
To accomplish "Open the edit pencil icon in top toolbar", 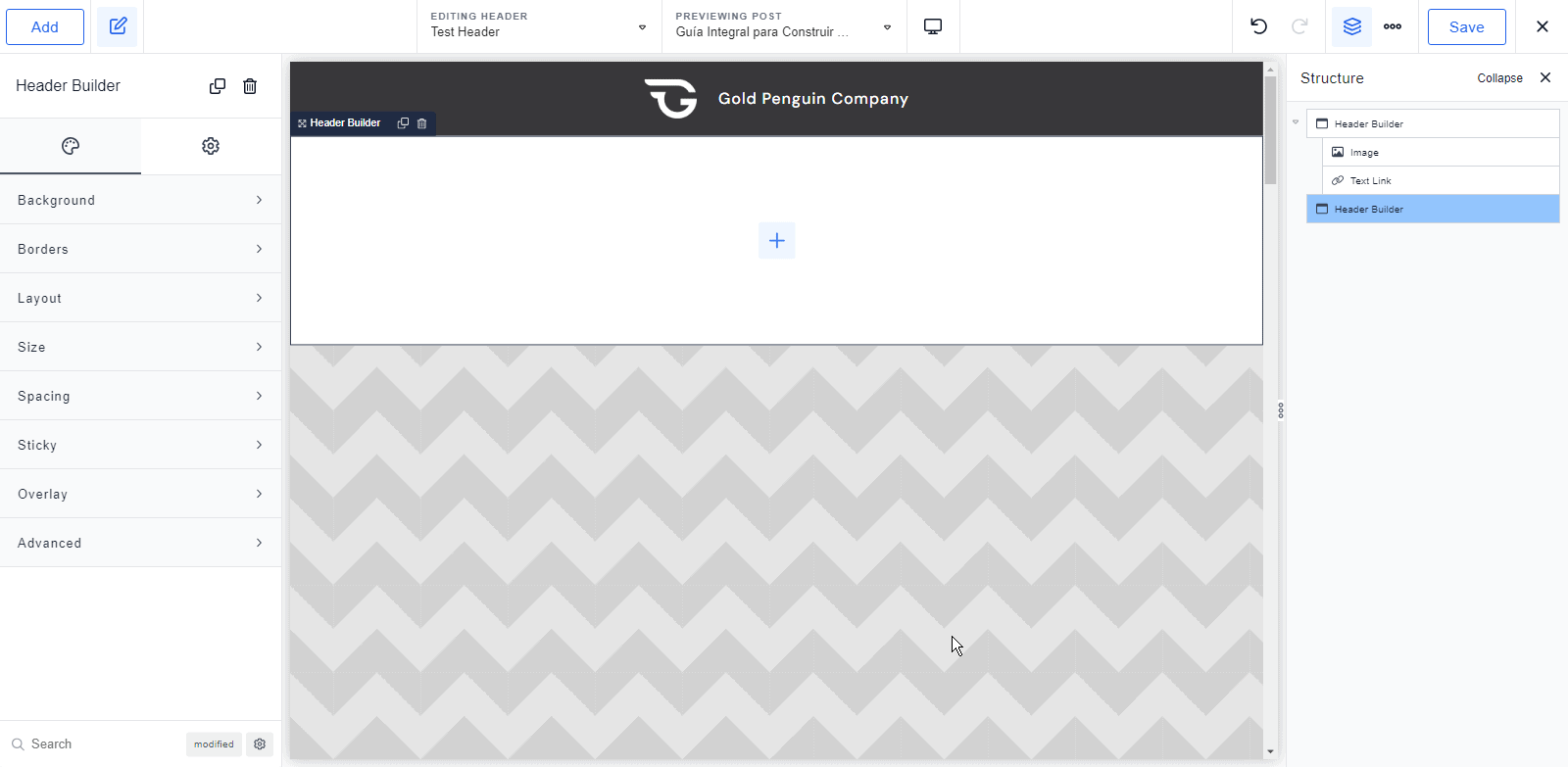I will [118, 26].
